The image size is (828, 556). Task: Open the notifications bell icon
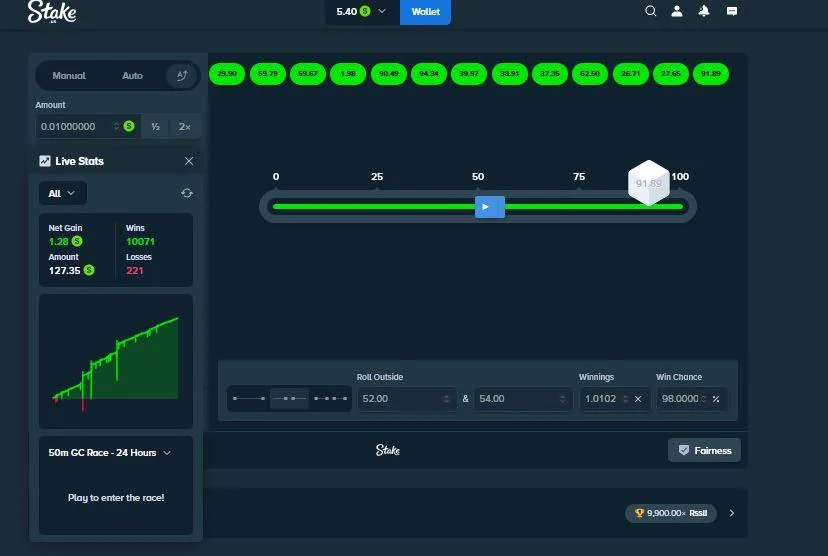(x=704, y=11)
